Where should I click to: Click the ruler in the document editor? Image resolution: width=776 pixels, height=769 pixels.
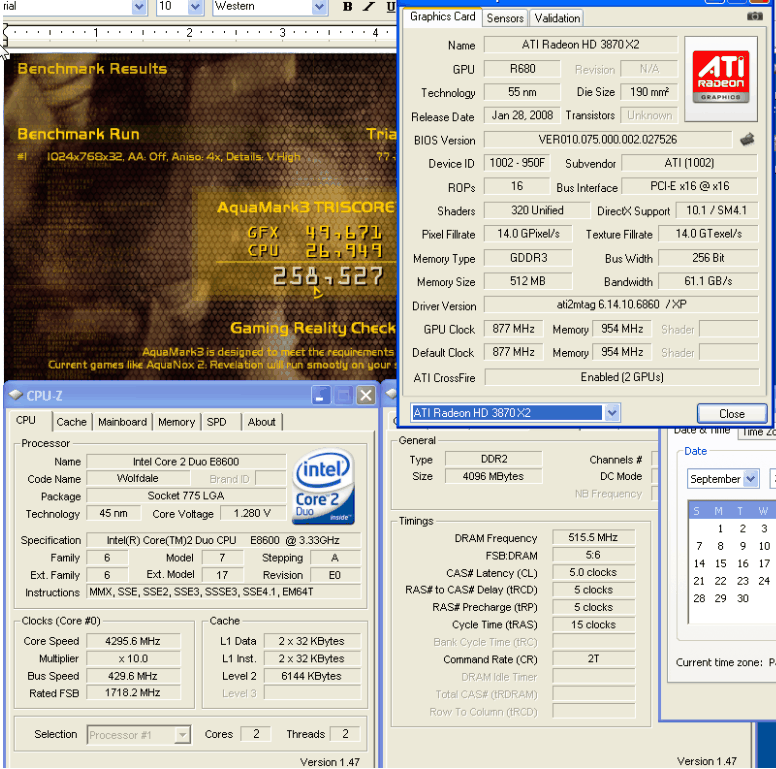click(x=200, y=33)
